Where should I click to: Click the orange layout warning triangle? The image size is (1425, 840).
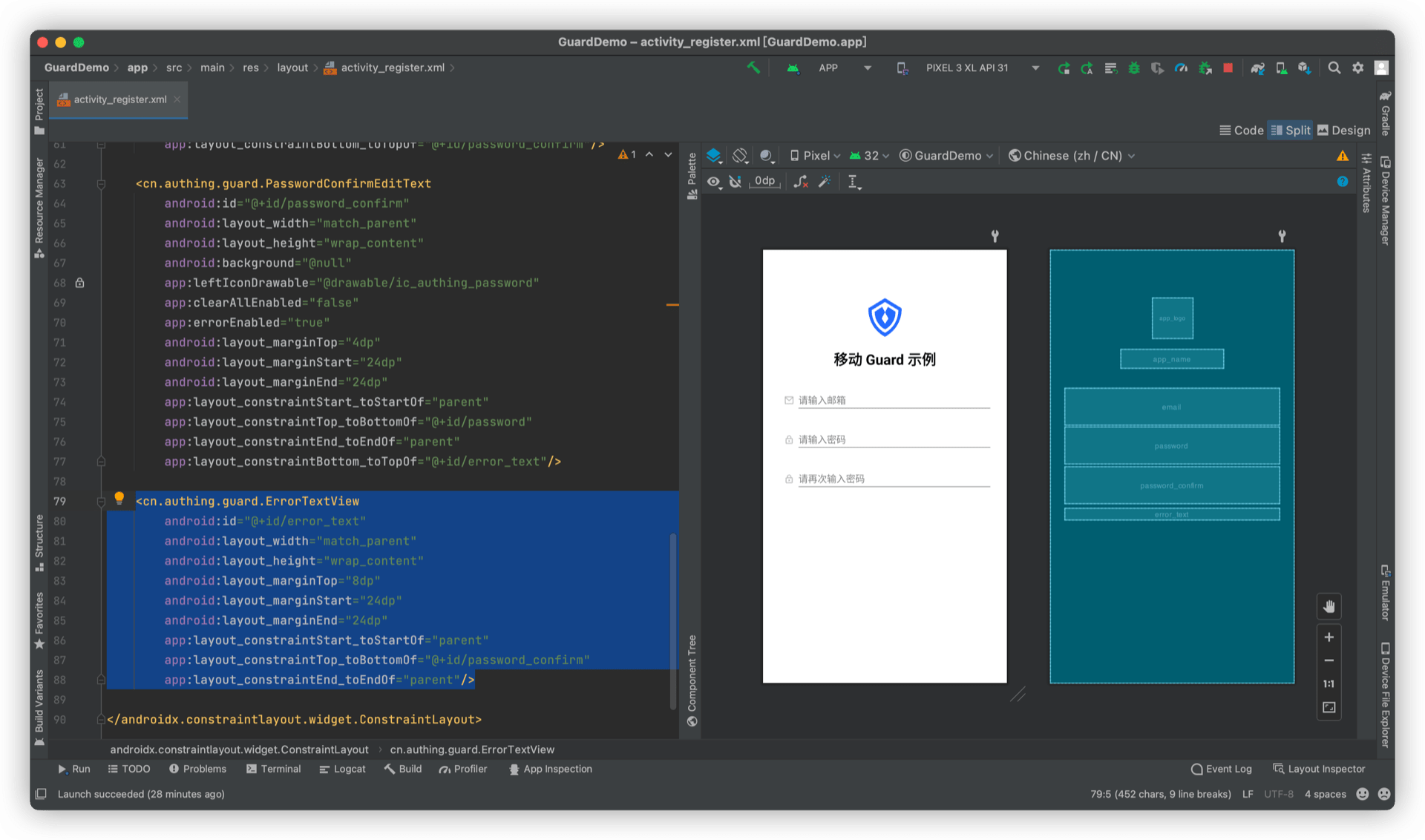tap(1342, 156)
